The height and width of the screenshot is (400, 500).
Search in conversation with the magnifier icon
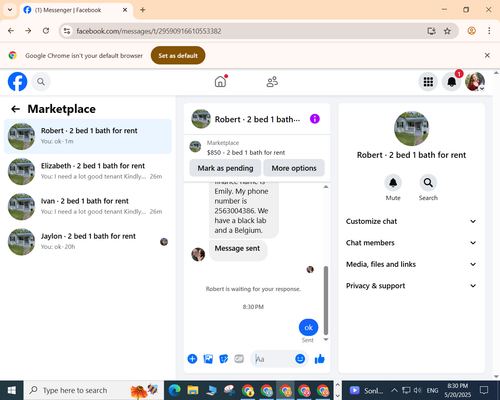(428, 183)
